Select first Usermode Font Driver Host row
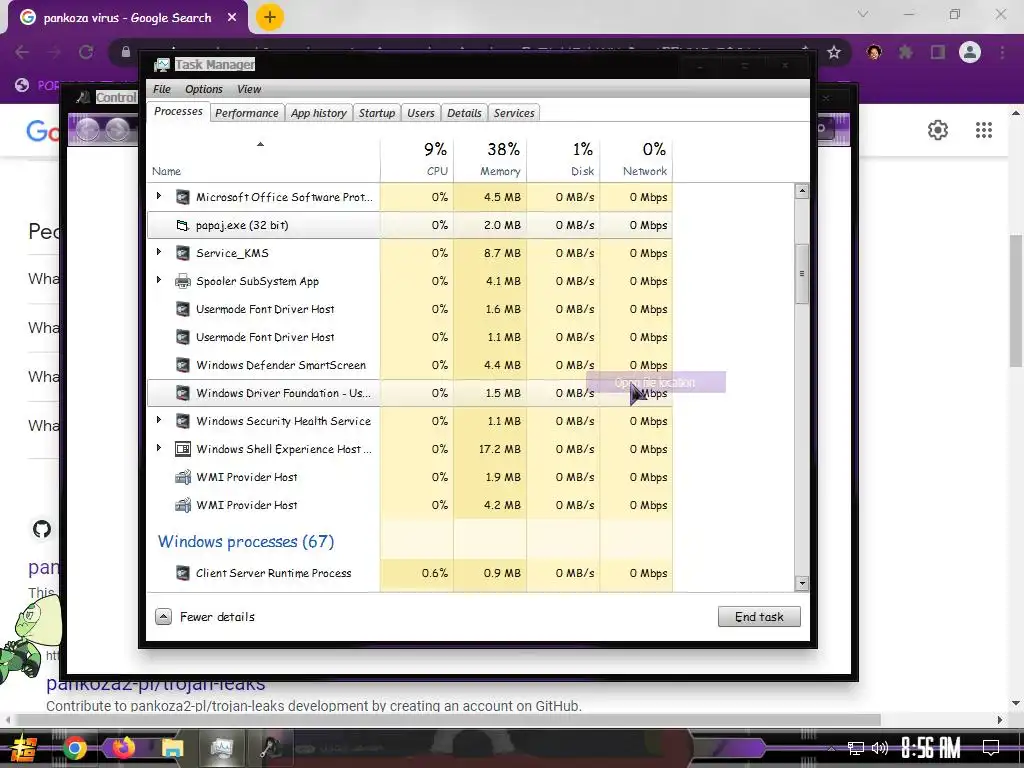 click(409, 310)
